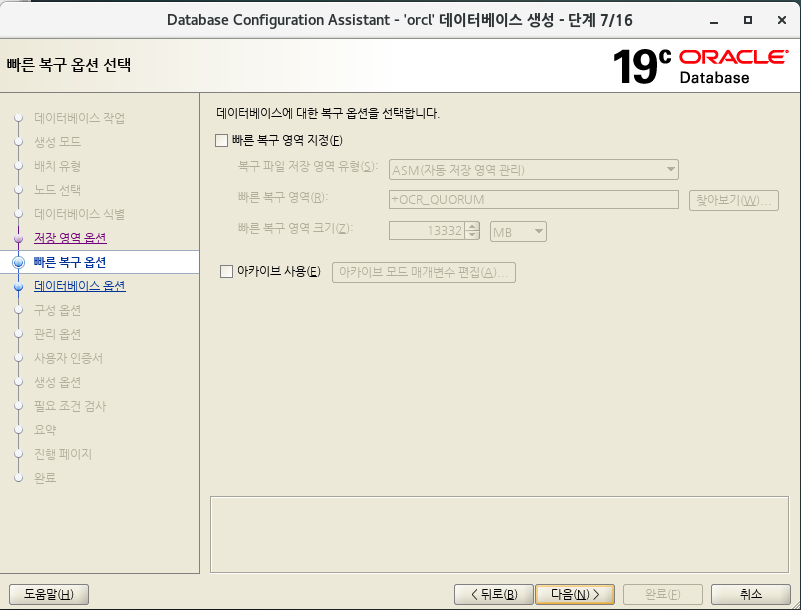Image resolution: width=801 pixels, height=610 pixels.
Task: Maximize the Database Configuration Assistant window
Action: [748, 20]
